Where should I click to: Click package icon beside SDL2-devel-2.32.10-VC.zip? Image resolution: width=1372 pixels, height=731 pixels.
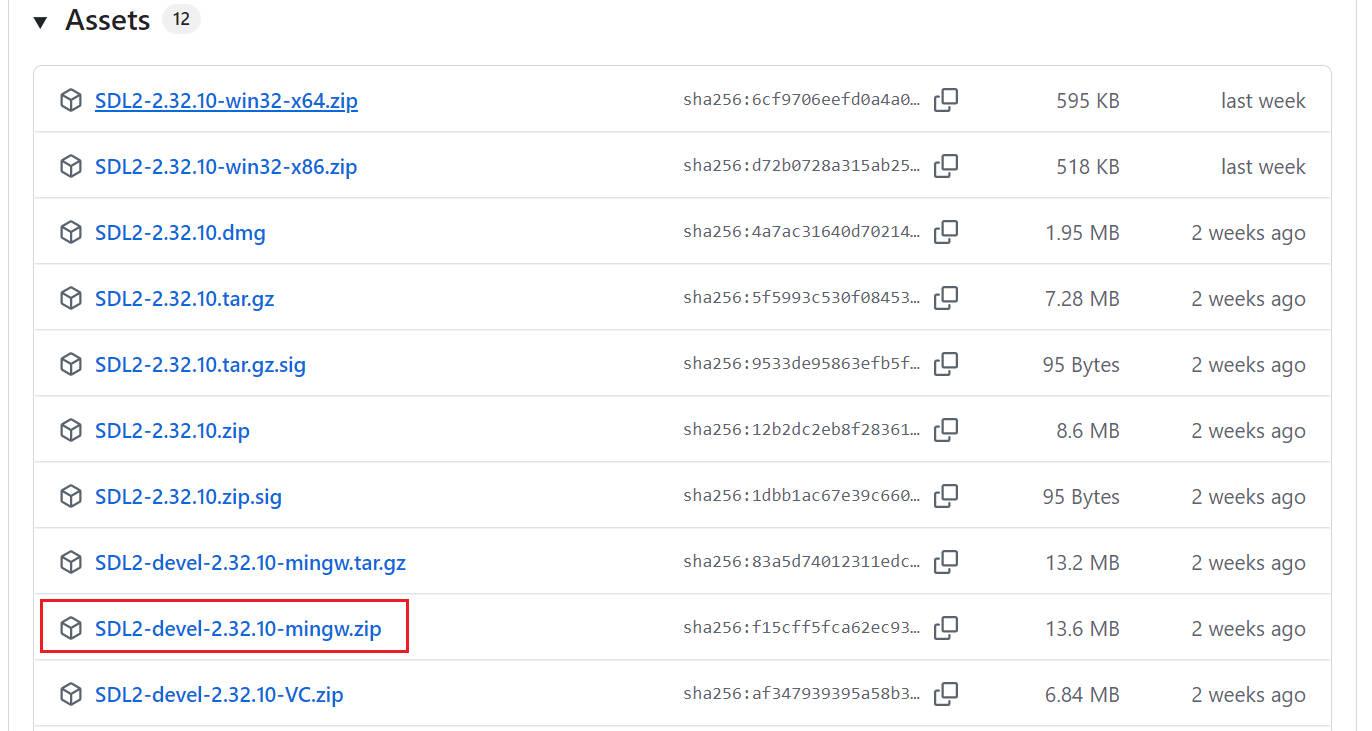tap(71, 694)
